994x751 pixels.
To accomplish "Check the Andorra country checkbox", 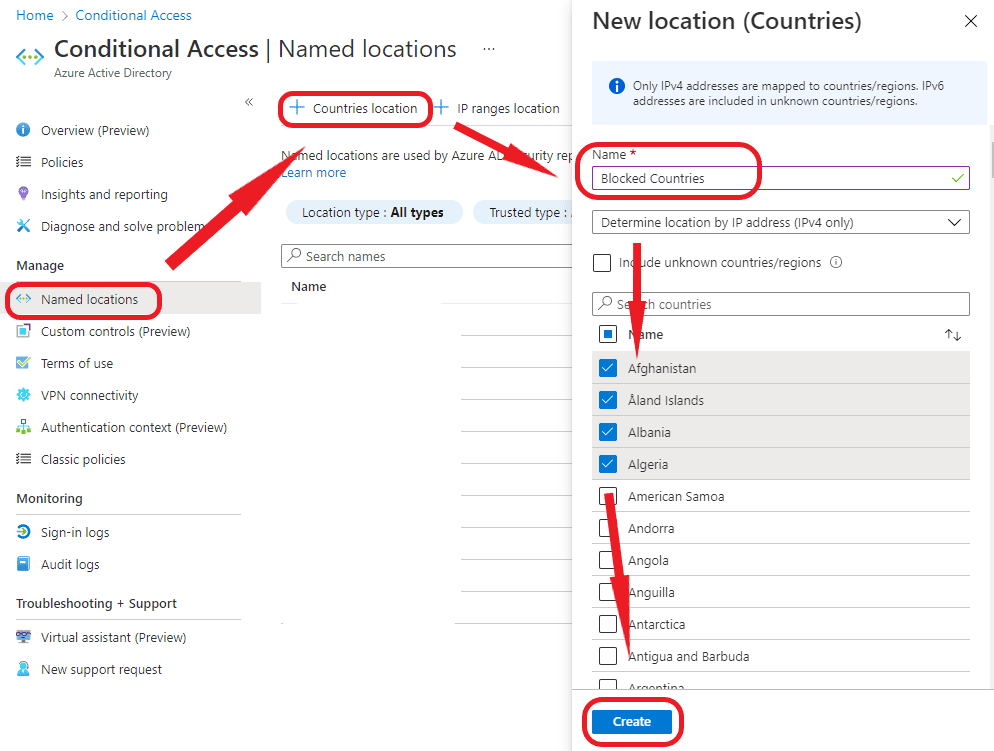I will coord(607,528).
